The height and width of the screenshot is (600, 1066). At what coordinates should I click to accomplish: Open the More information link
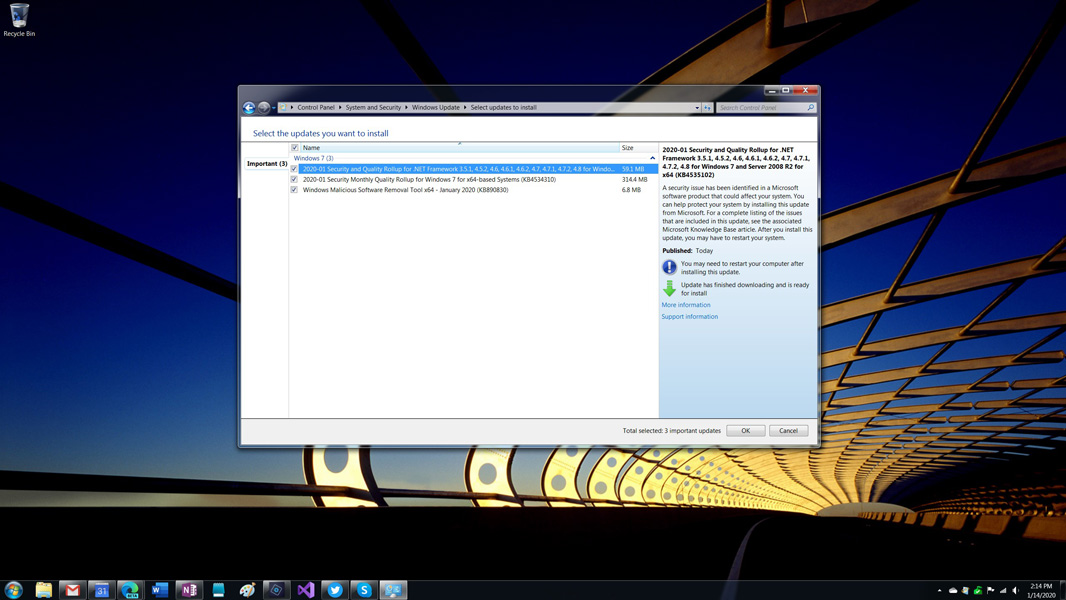pyautogui.click(x=686, y=305)
